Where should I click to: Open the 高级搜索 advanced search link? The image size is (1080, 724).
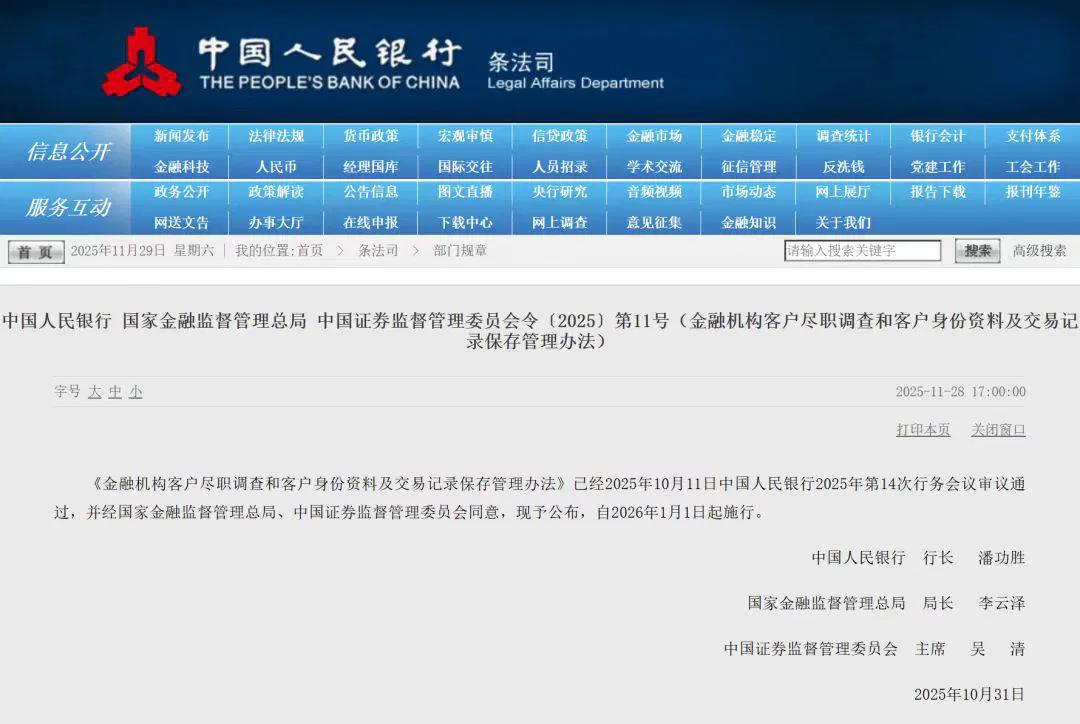pos(1039,251)
